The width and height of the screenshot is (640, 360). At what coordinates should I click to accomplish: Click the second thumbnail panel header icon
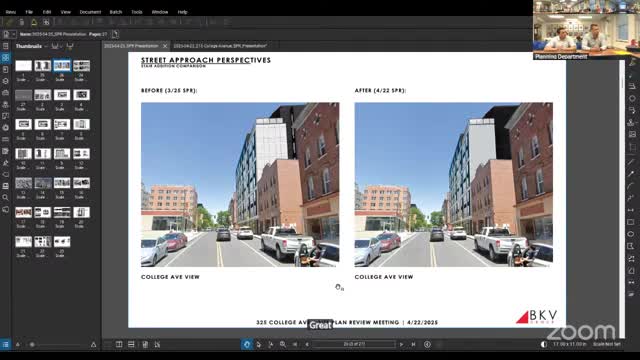[x=70, y=46]
